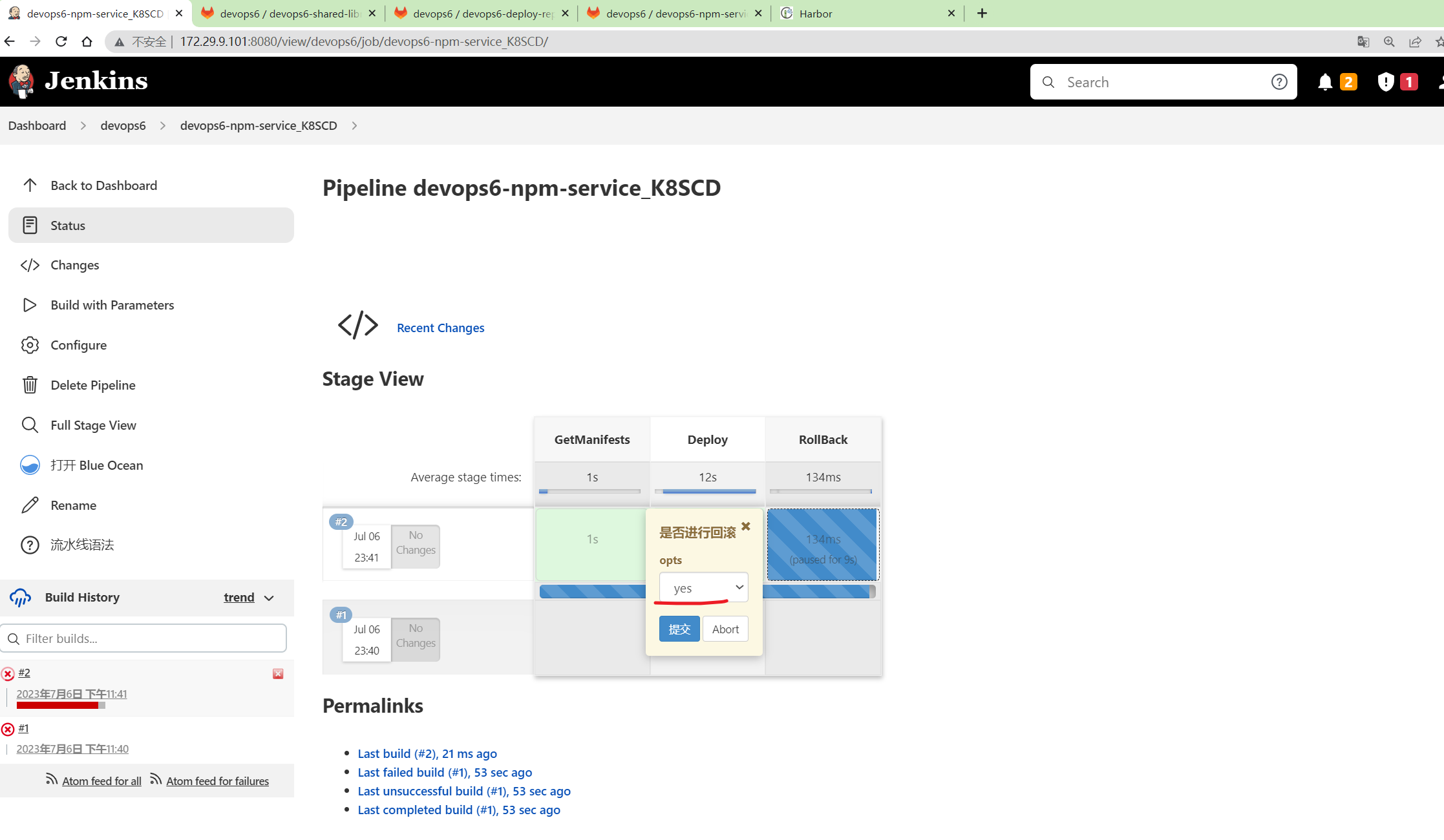Expand the Dashboard breadcrumb chevron
Screen dimensions: 1444x840
click(83, 125)
